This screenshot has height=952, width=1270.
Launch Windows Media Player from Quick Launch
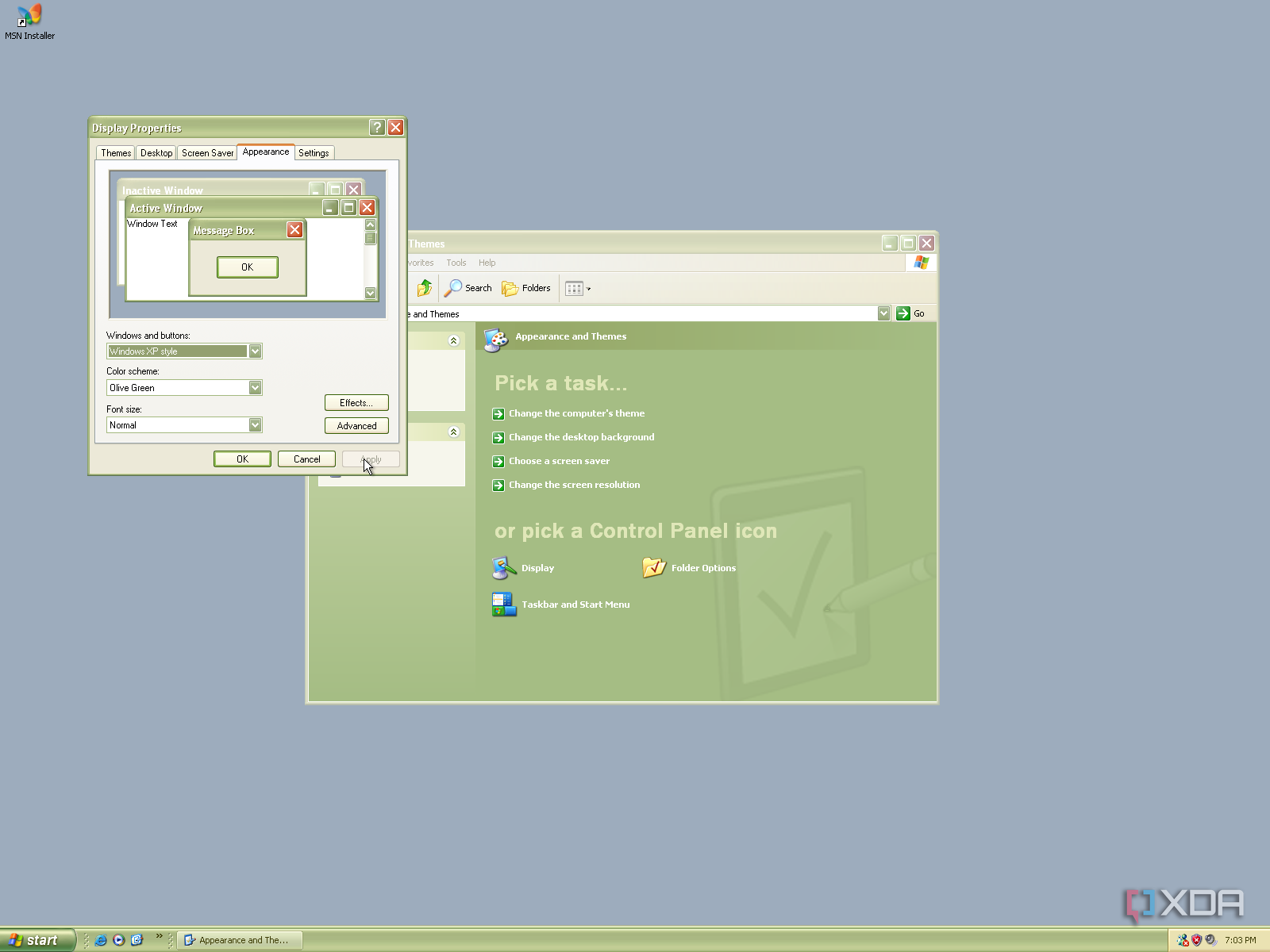click(x=118, y=940)
